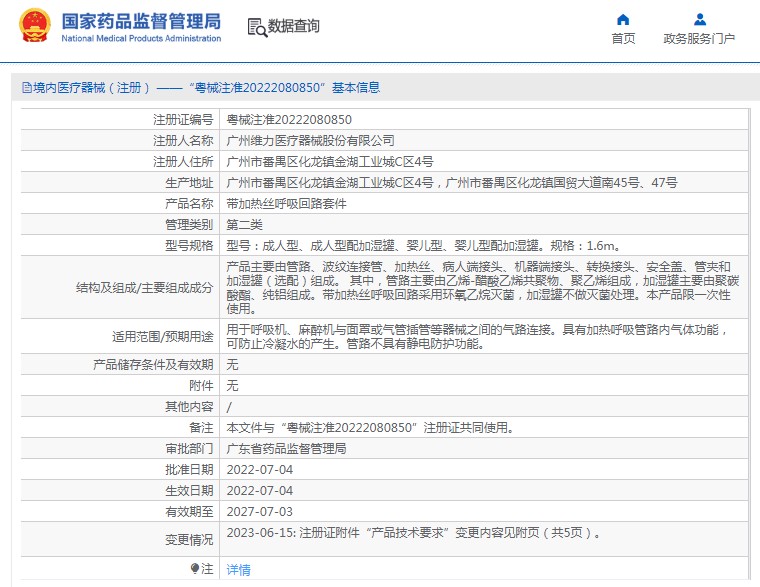
Task: Click the 注册证编号 row label
Action: point(183,120)
